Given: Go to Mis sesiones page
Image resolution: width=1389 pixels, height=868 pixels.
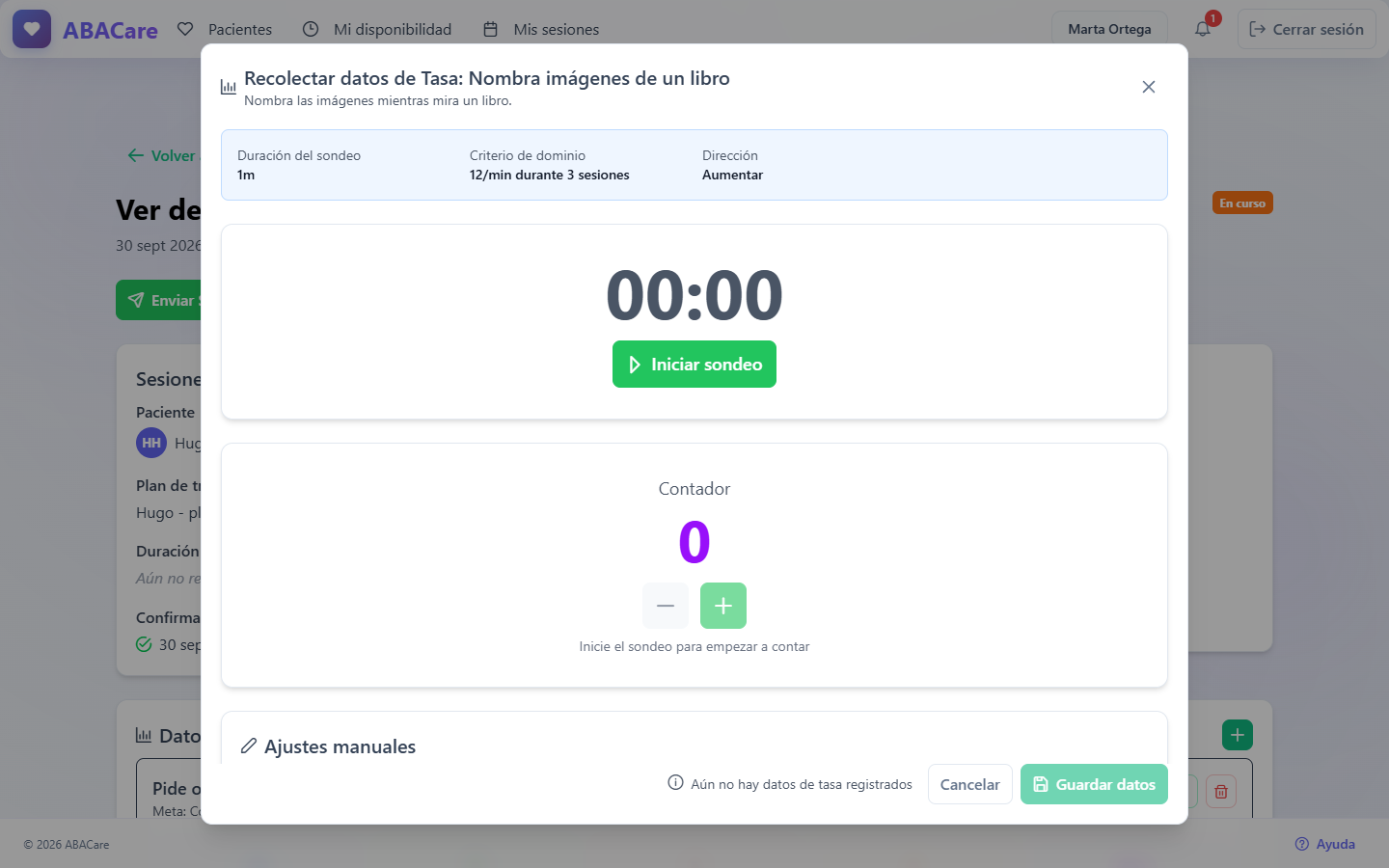Looking at the screenshot, I should coord(541,29).
